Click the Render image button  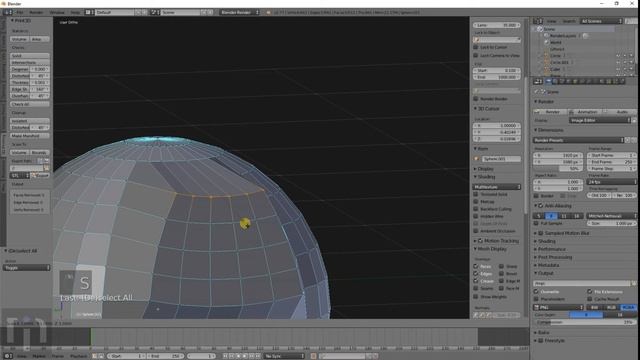[550, 112]
